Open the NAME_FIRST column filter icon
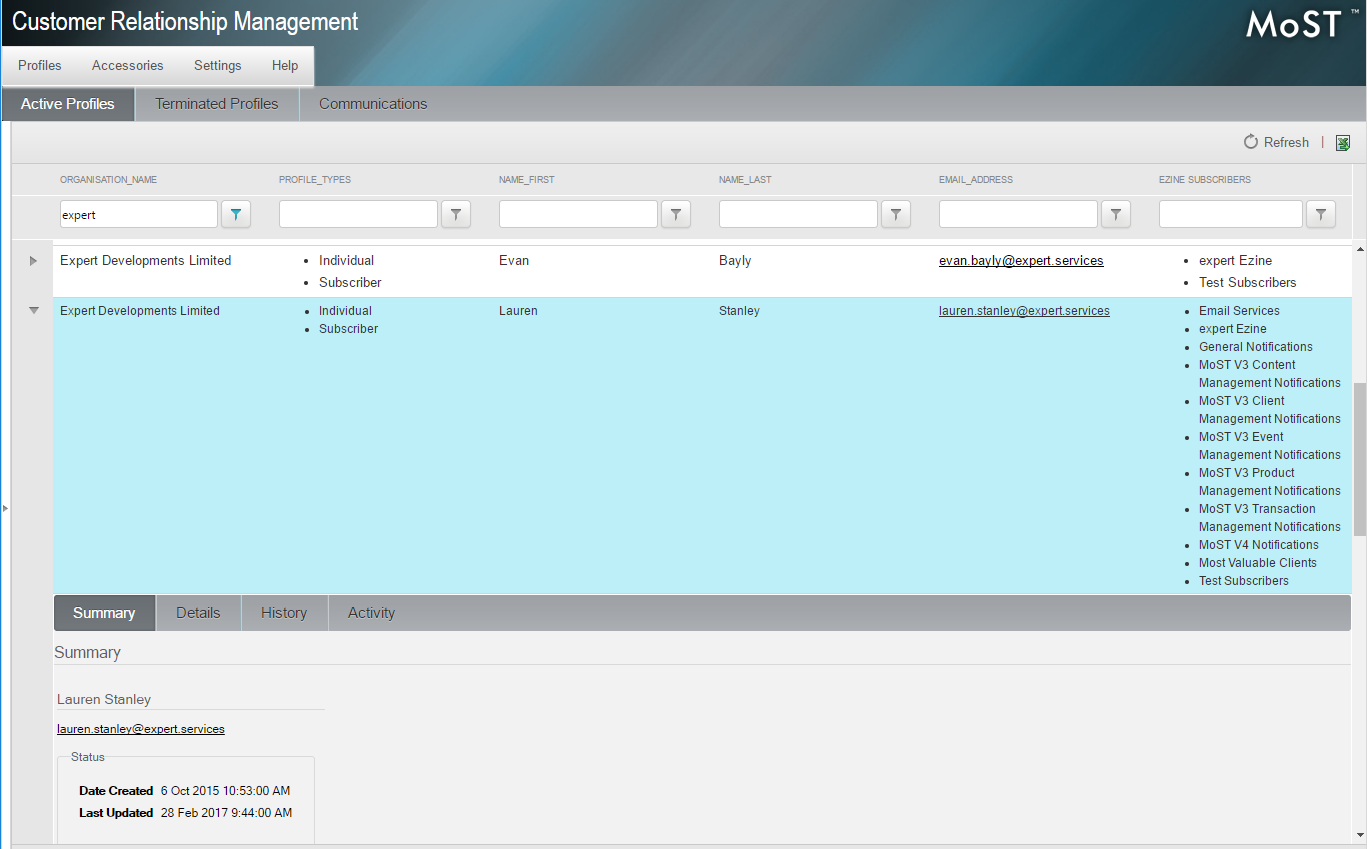This screenshot has height=849, width=1369. click(x=675, y=214)
